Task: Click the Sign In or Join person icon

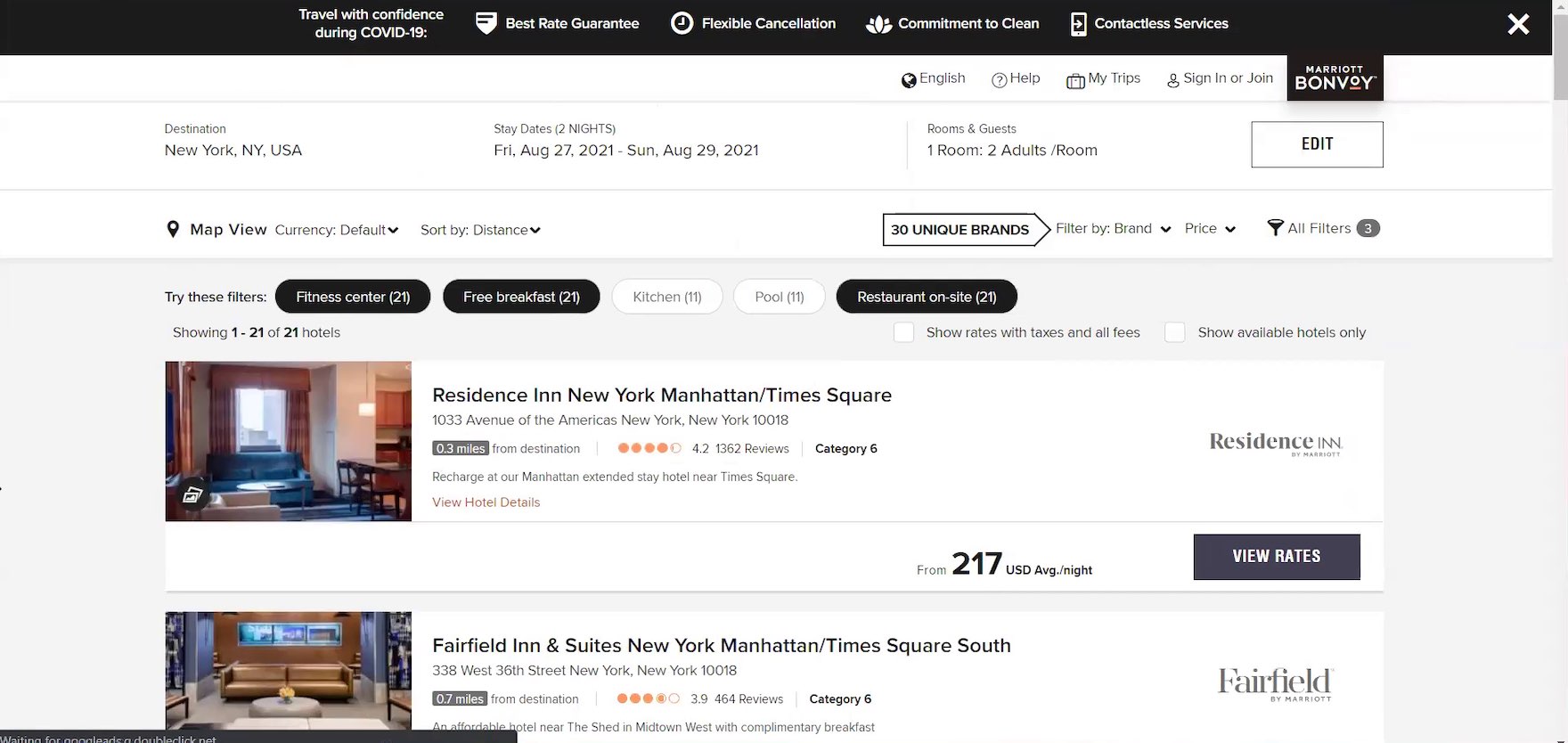Action: coord(1172,81)
